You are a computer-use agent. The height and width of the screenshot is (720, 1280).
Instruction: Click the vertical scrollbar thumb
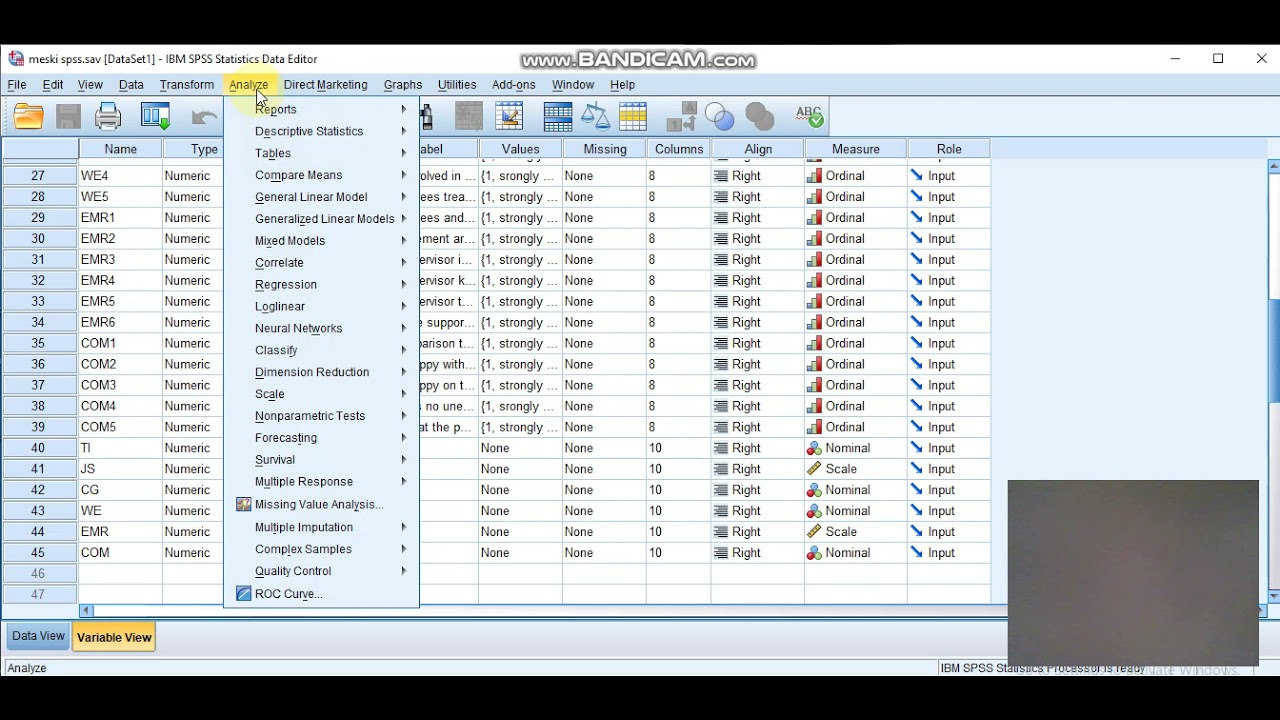1274,351
